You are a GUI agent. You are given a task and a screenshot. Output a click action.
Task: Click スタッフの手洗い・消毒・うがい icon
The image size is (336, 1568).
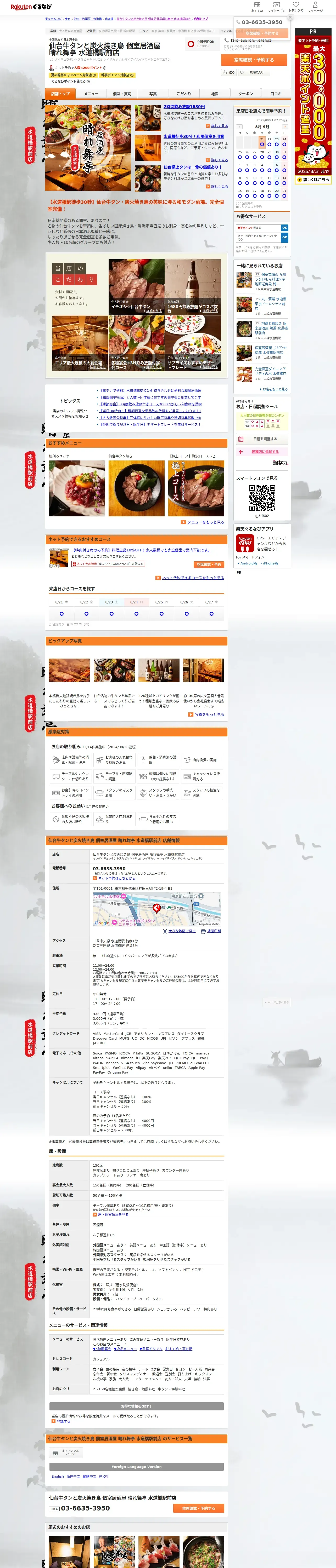[x=143, y=793]
